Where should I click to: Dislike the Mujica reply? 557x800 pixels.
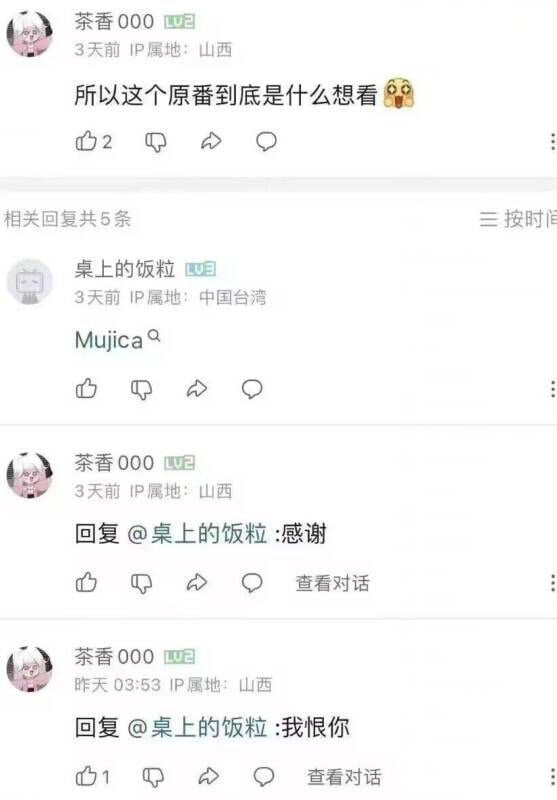(x=141, y=389)
